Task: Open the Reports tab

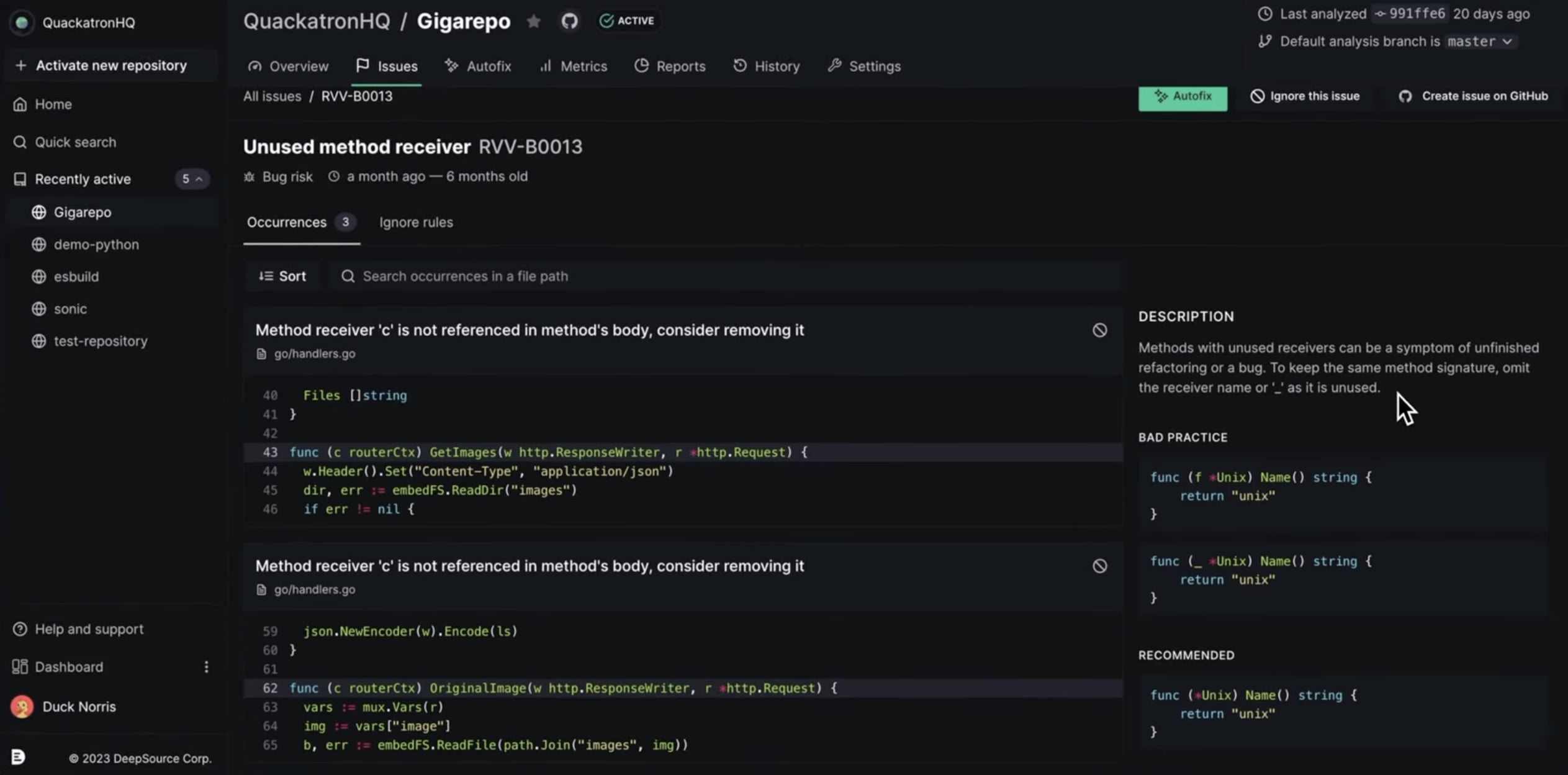Action: click(670, 66)
